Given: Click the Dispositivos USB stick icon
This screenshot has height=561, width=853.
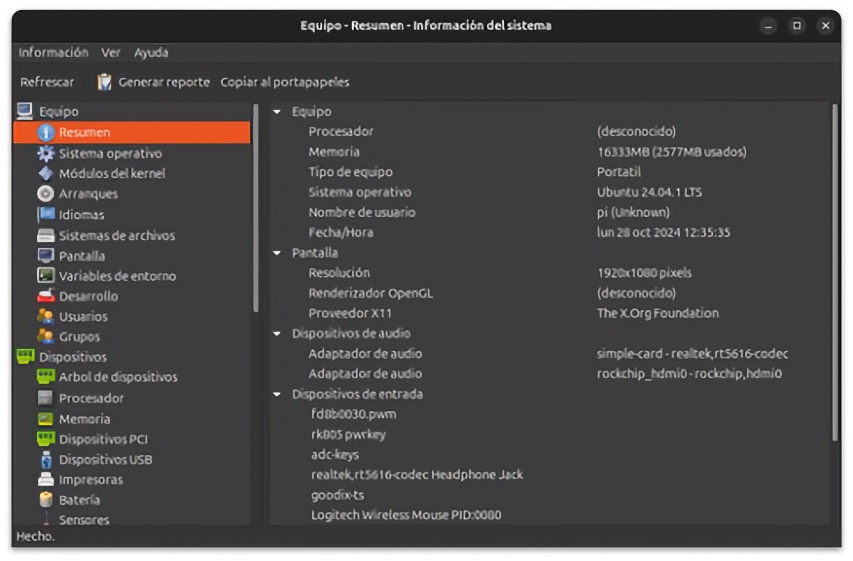Looking at the screenshot, I should click(46, 459).
